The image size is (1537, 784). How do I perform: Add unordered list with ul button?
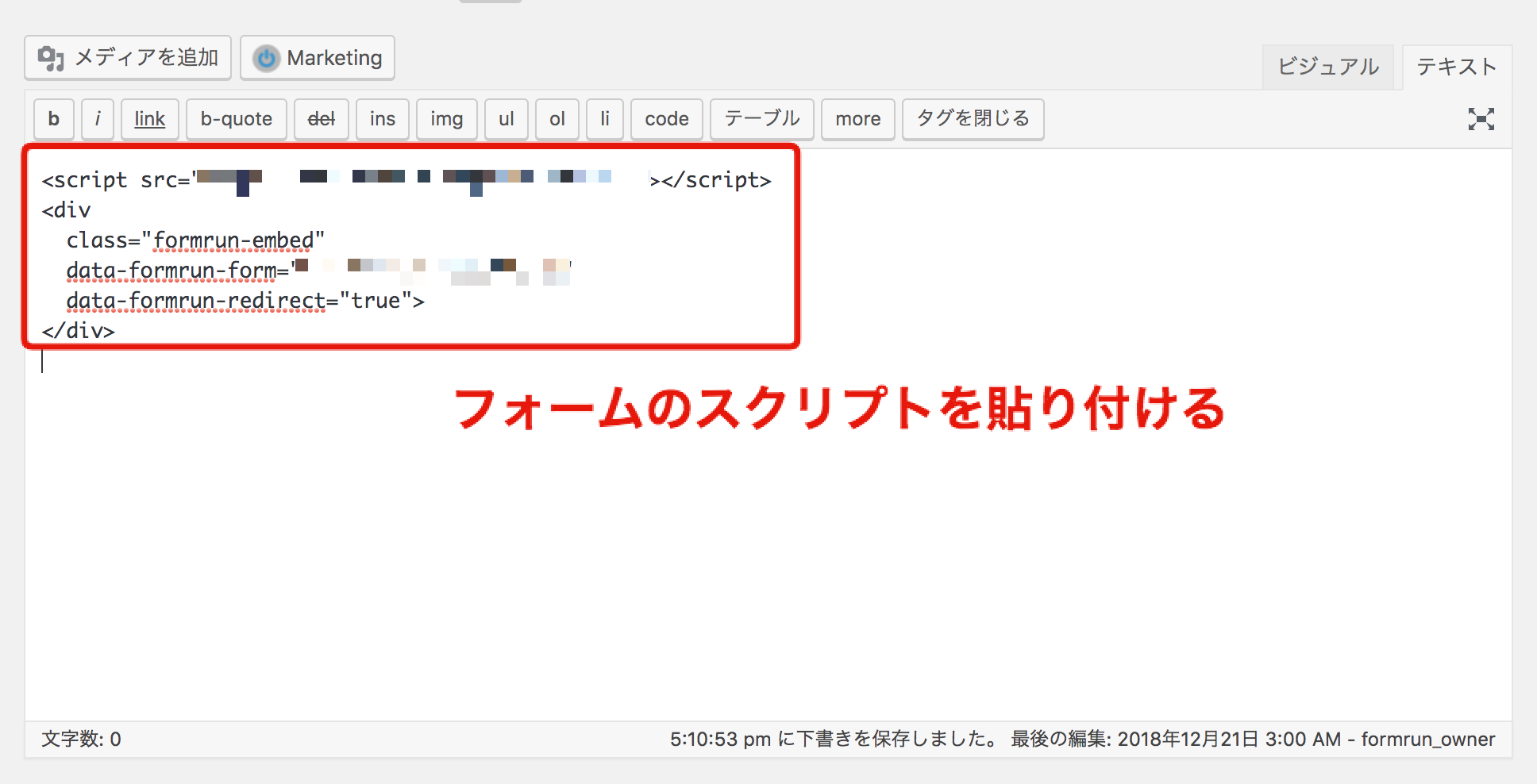point(507,119)
